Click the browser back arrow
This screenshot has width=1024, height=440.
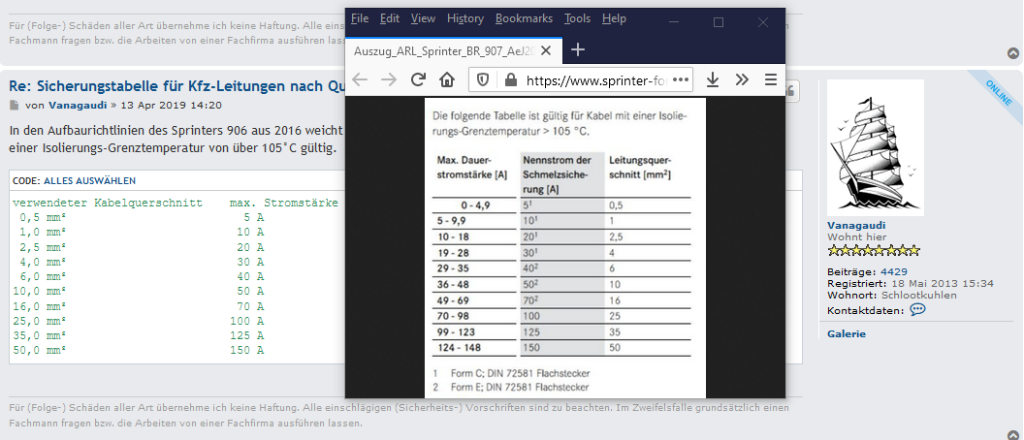click(361, 79)
